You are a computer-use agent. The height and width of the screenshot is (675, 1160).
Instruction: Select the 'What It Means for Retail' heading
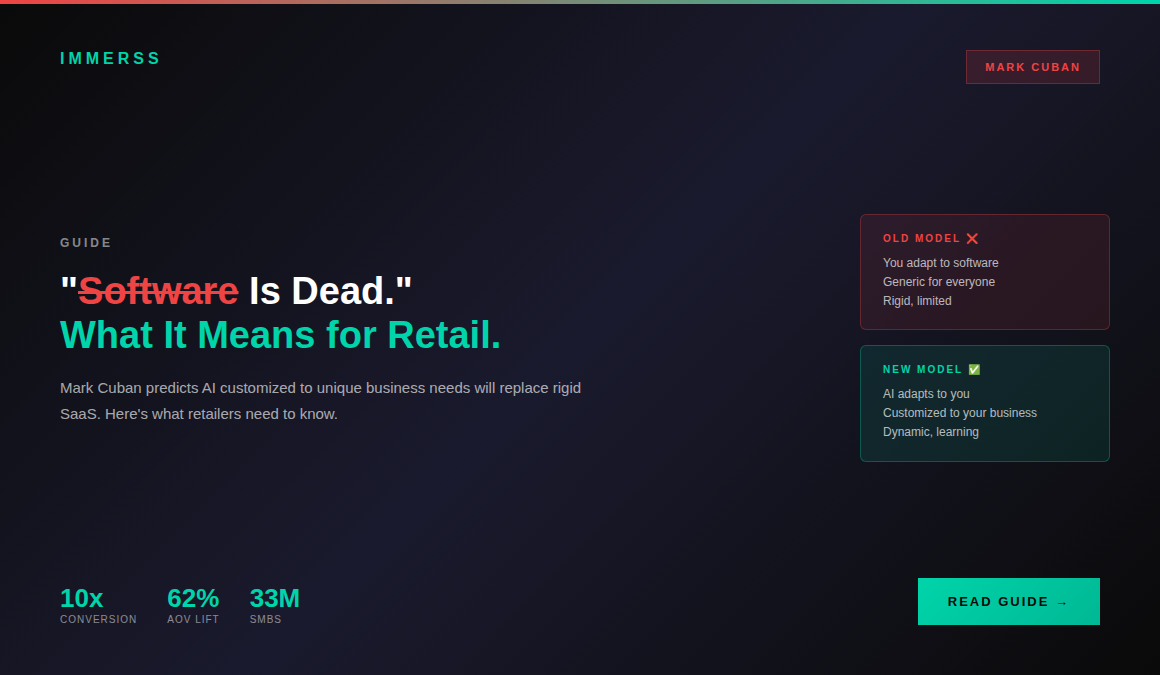(x=280, y=335)
